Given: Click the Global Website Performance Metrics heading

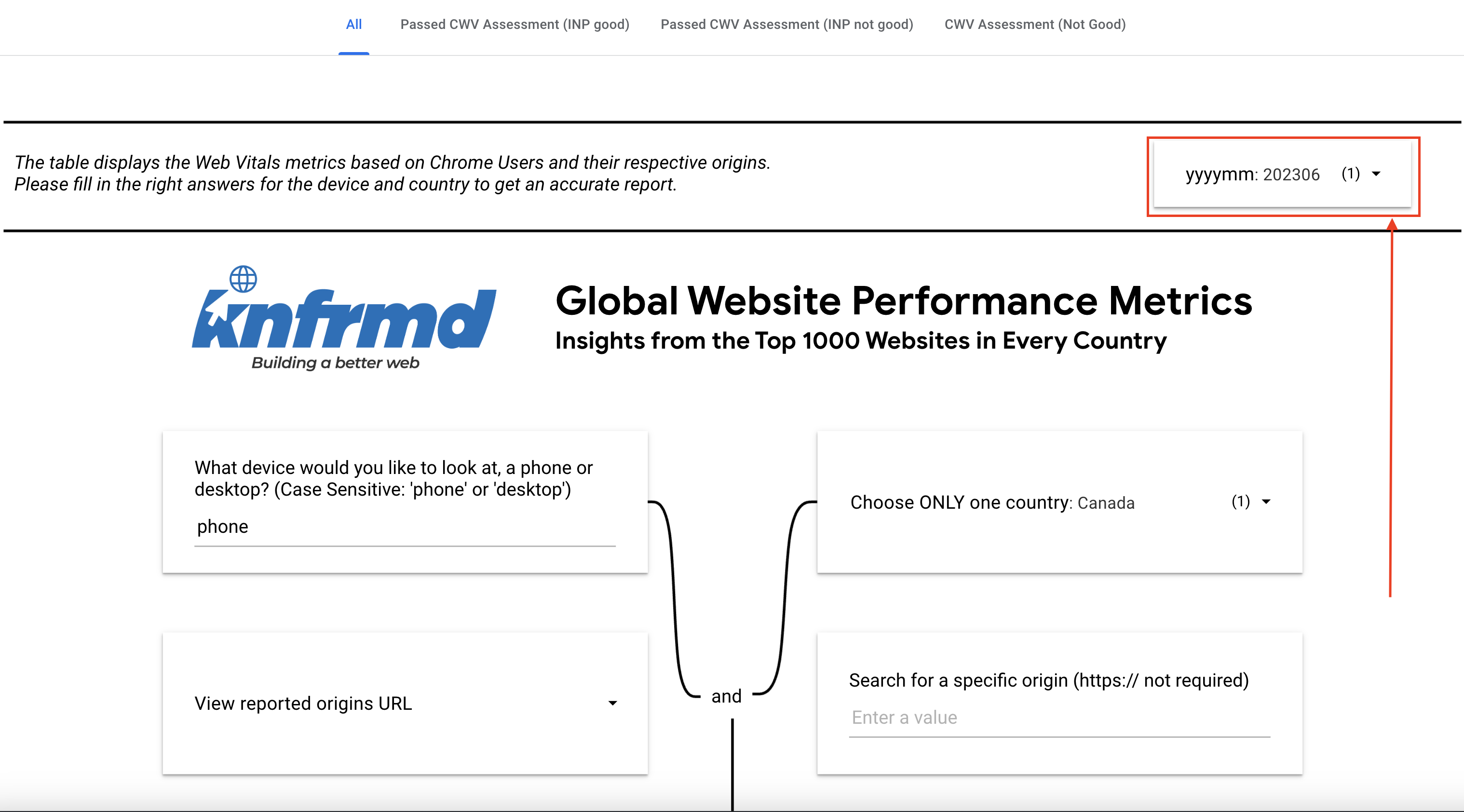Looking at the screenshot, I should tap(904, 300).
